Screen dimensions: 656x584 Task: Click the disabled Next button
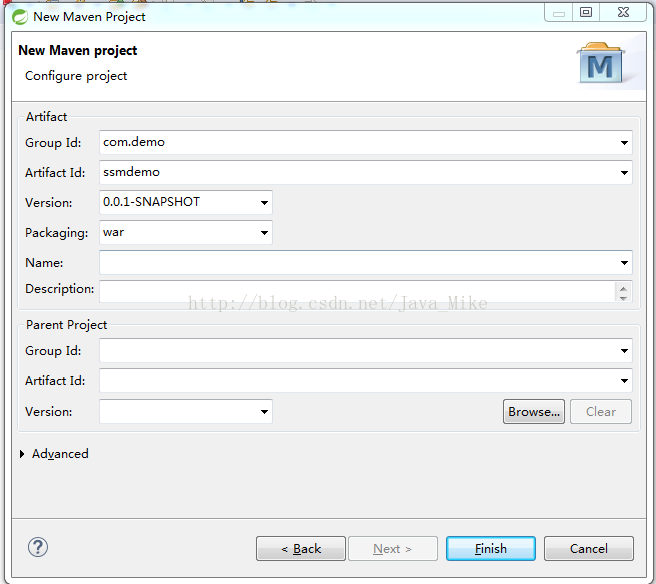click(393, 548)
